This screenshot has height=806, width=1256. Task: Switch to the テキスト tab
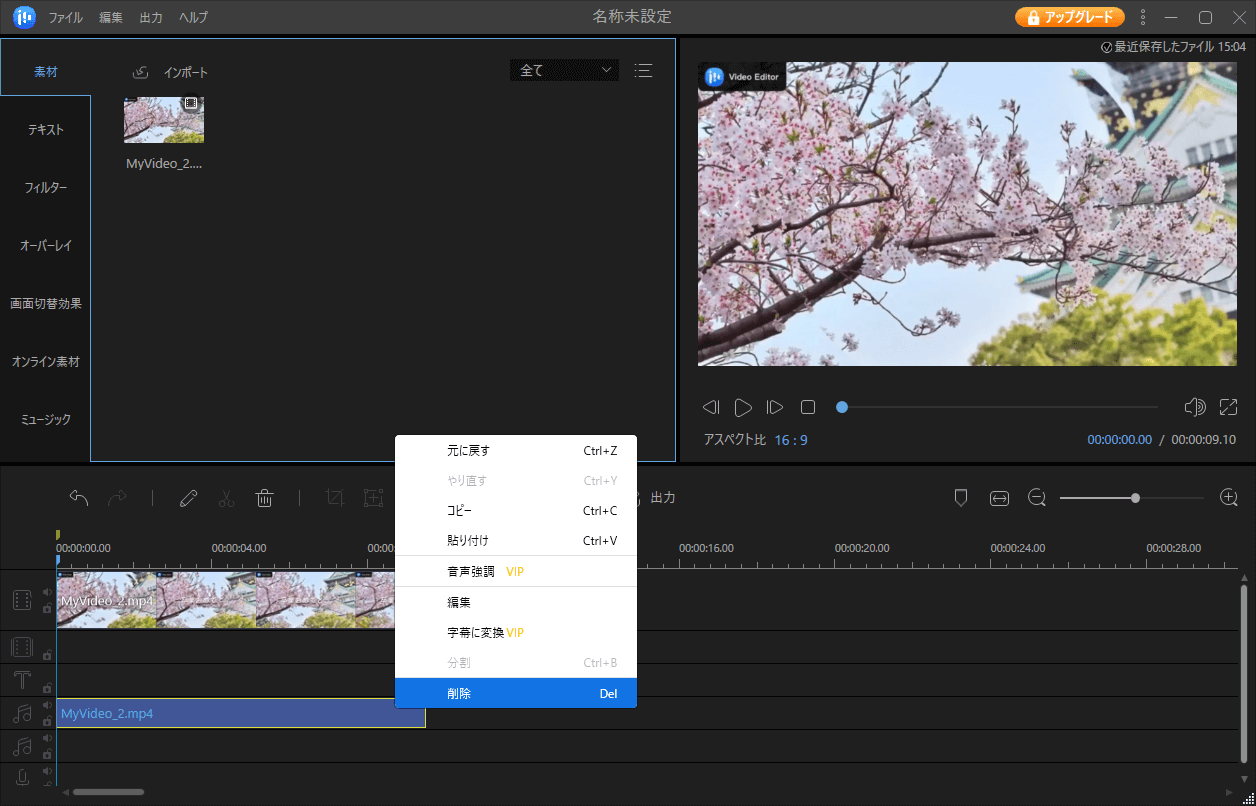tap(46, 130)
